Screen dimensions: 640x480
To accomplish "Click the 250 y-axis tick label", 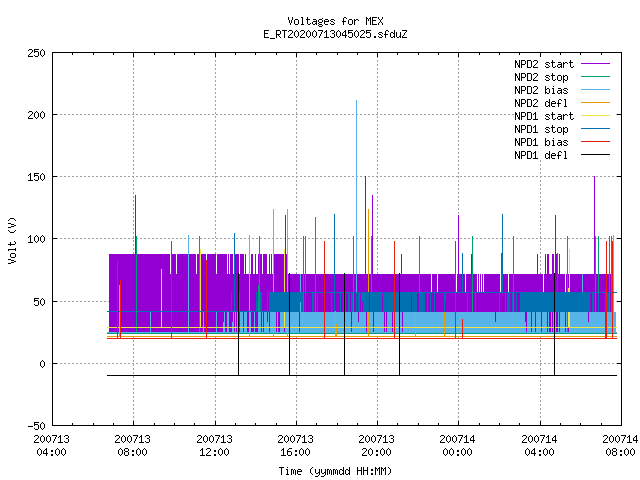I will click(x=36, y=53).
